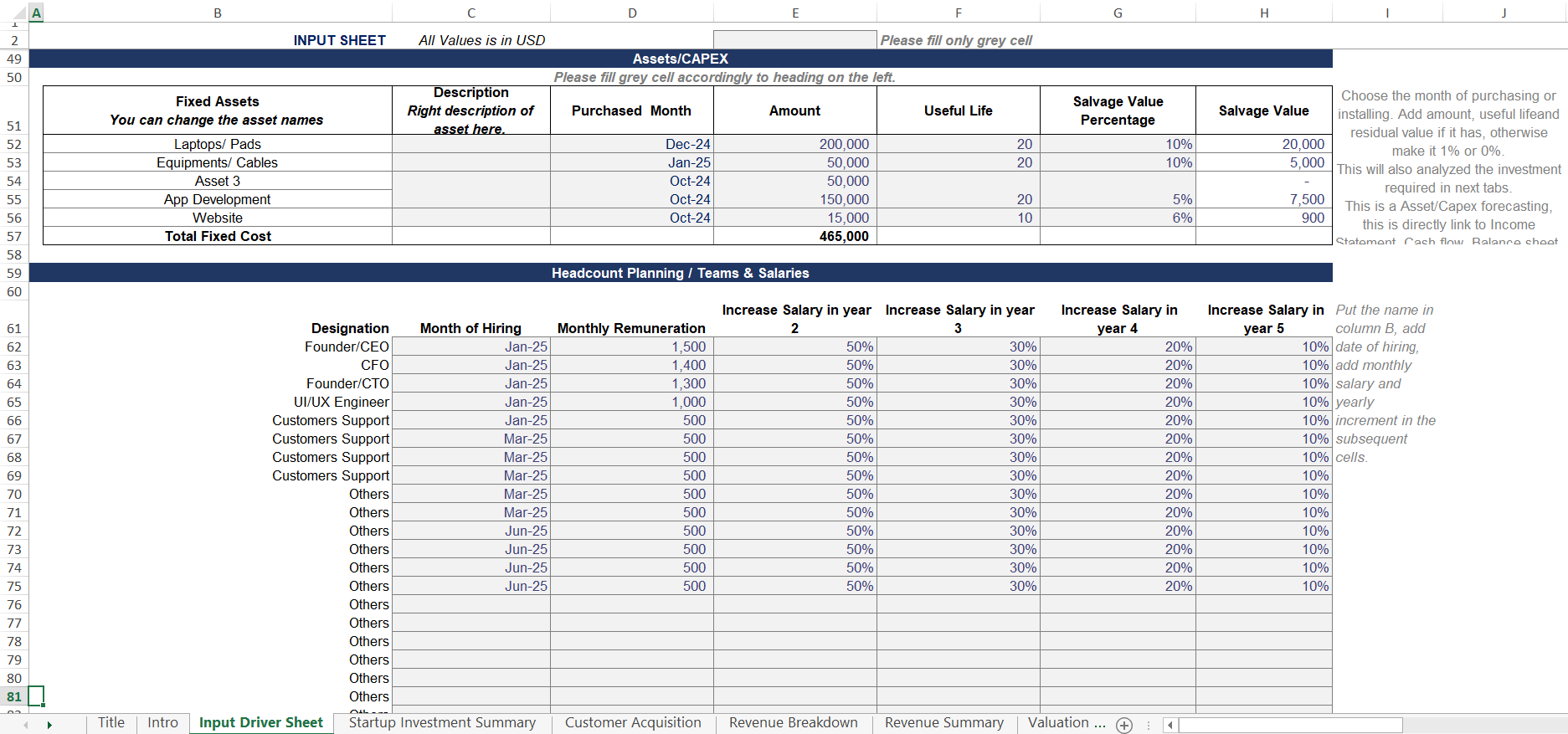Add a new sheet with plus icon

[1124, 726]
